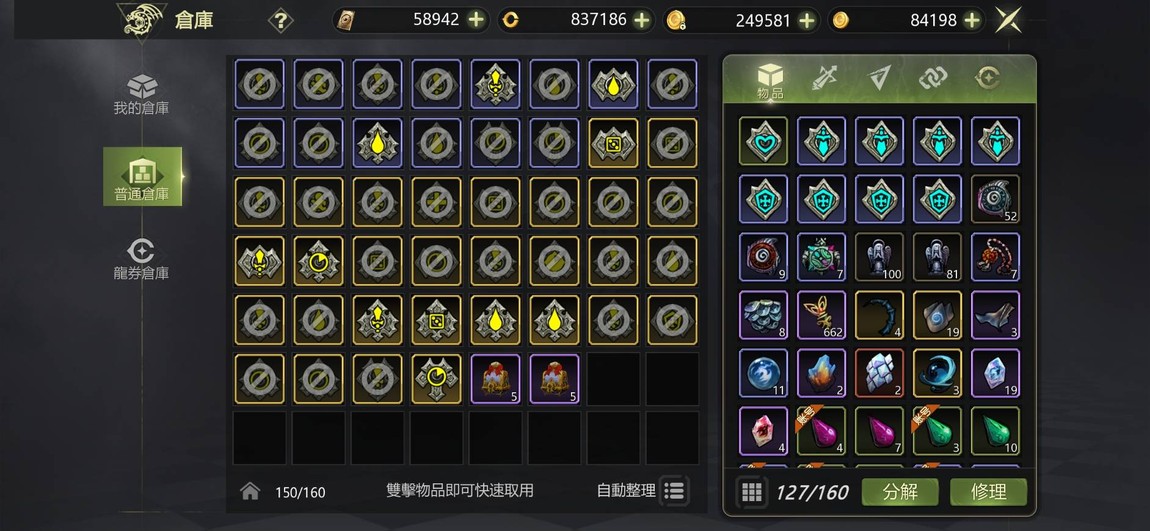
Task: Select the 普通倉庫 tab
Action: (142, 176)
